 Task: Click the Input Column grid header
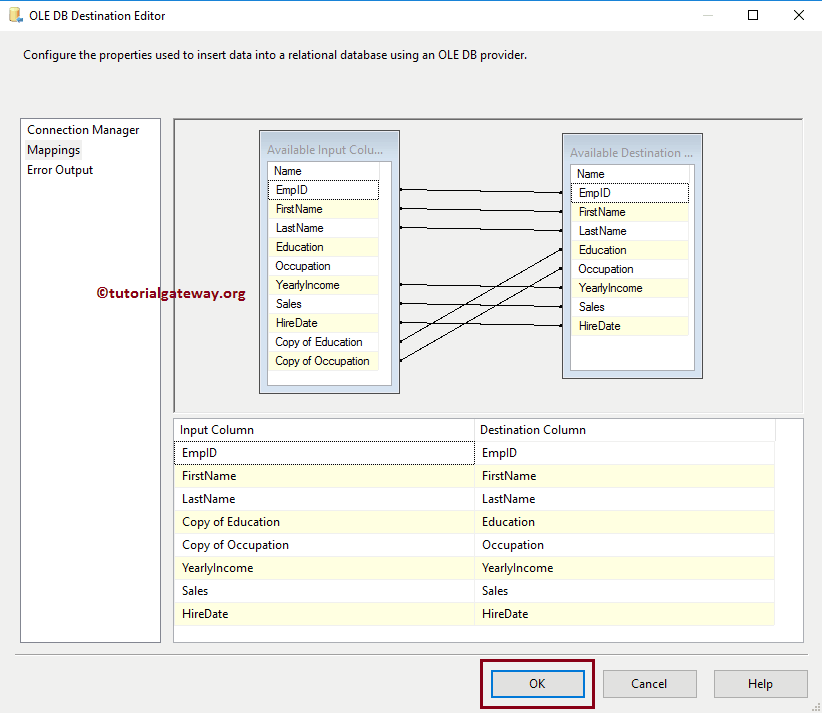click(x=250, y=429)
